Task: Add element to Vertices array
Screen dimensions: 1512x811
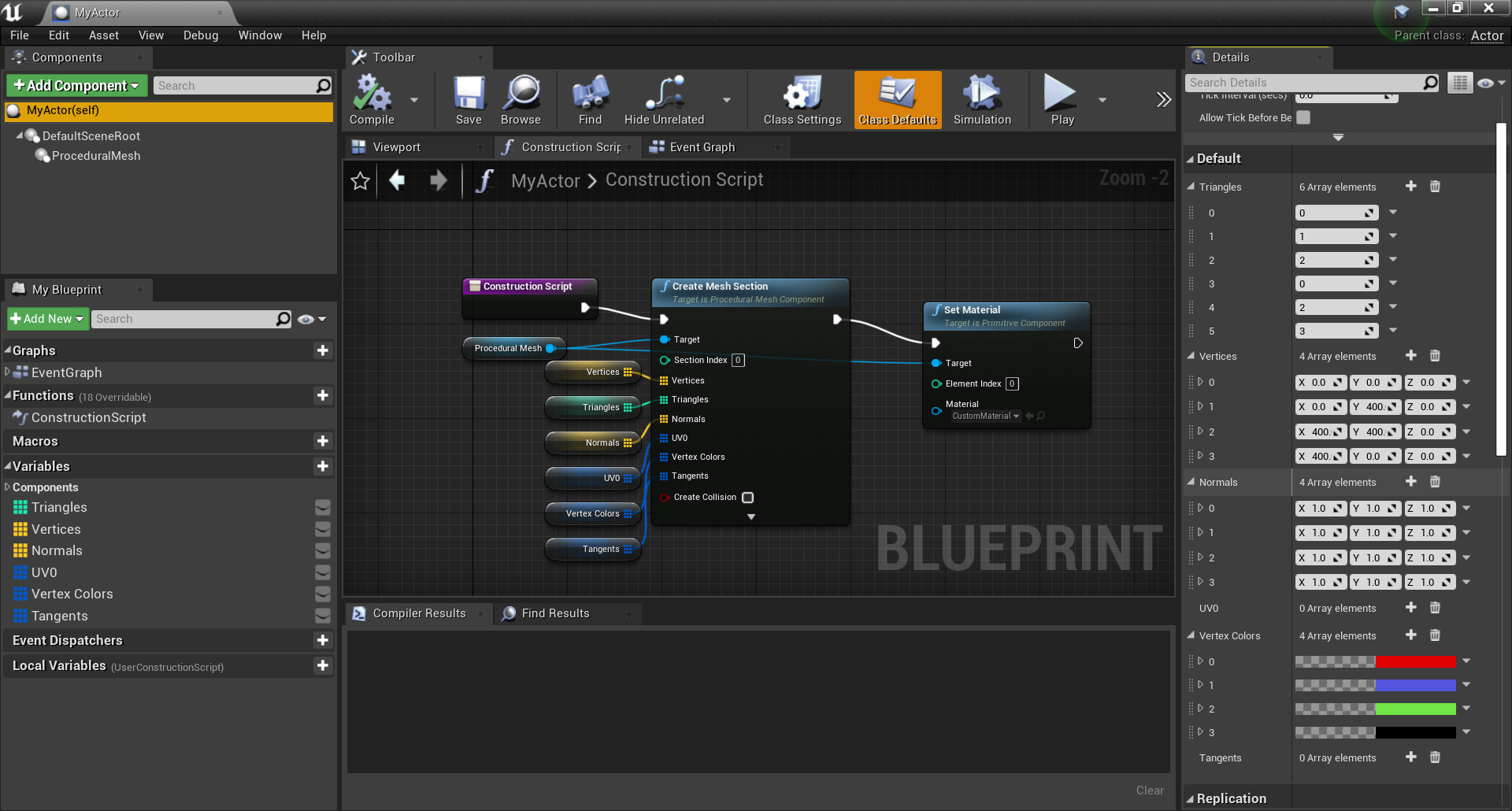Action: (1410, 355)
